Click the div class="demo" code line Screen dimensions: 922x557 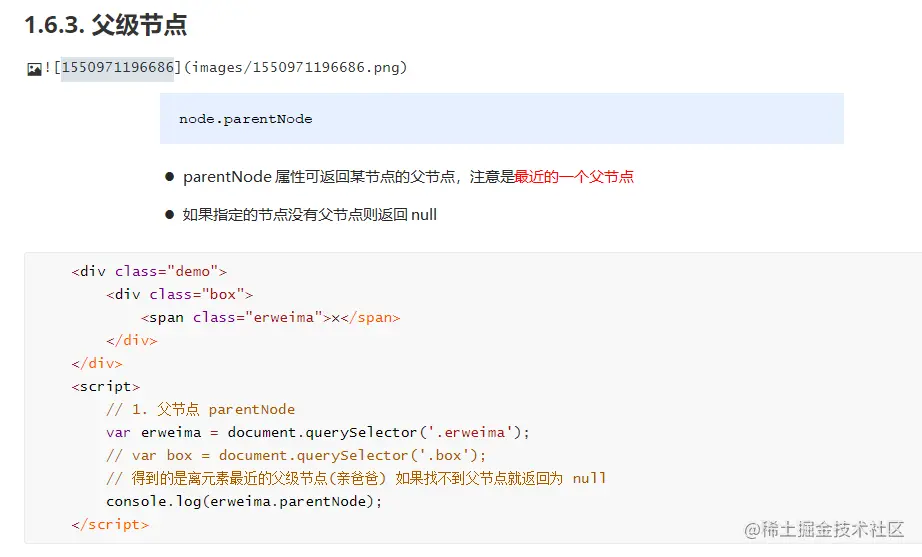(x=149, y=271)
